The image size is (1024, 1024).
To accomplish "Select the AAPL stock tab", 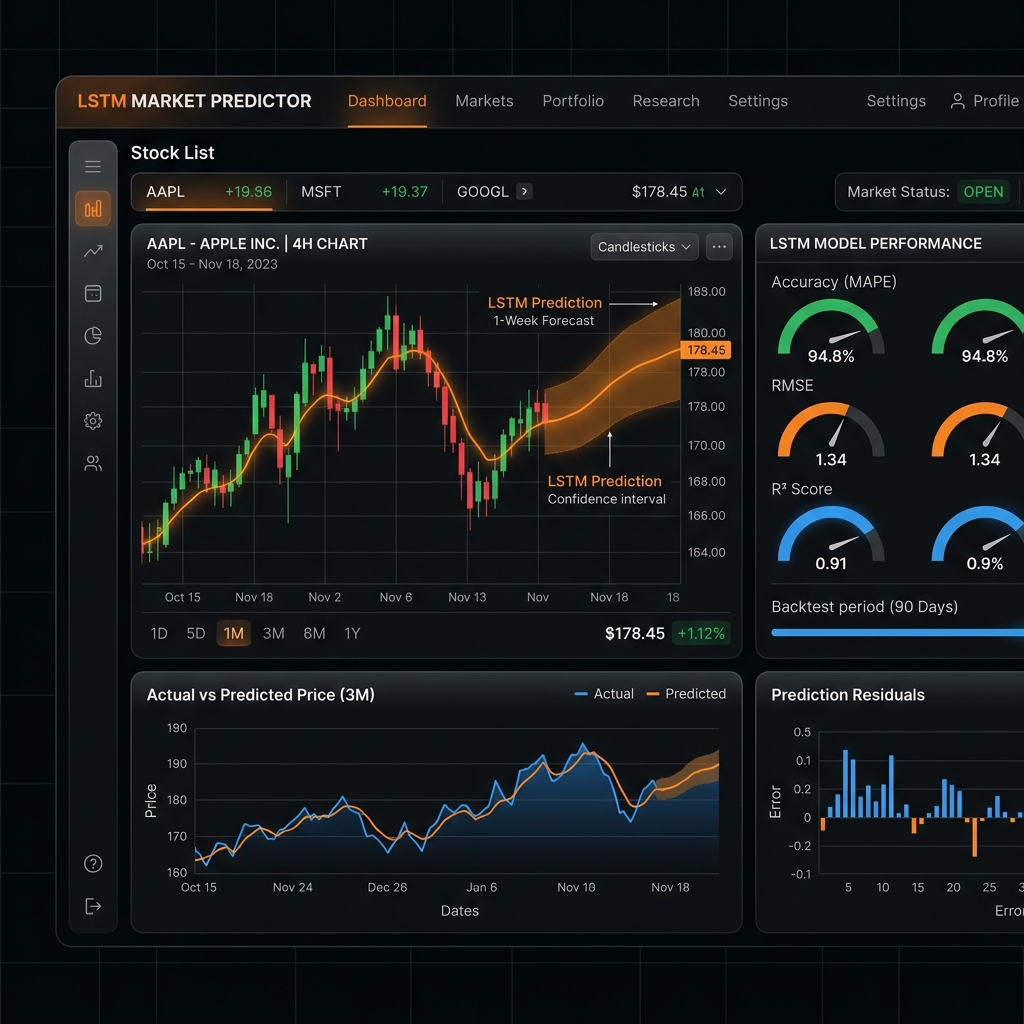I will coord(209,192).
